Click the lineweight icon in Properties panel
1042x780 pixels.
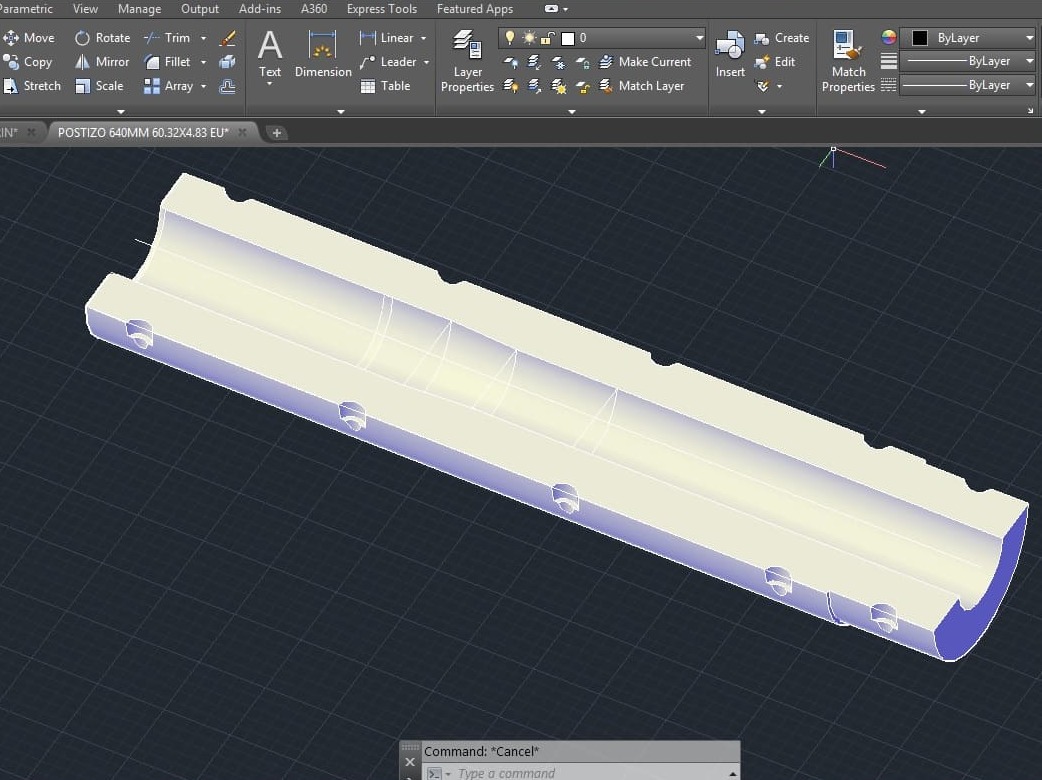click(x=888, y=61)
